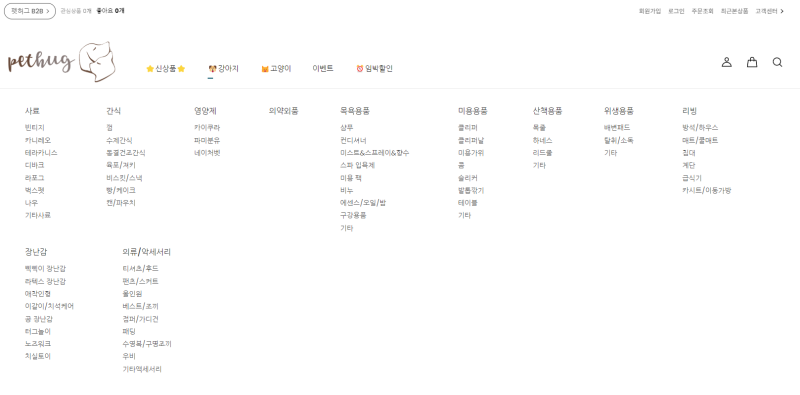Click the 좋아요 0개 link
The width and height of the screenshot is (800, 395).
click(110, 11)
